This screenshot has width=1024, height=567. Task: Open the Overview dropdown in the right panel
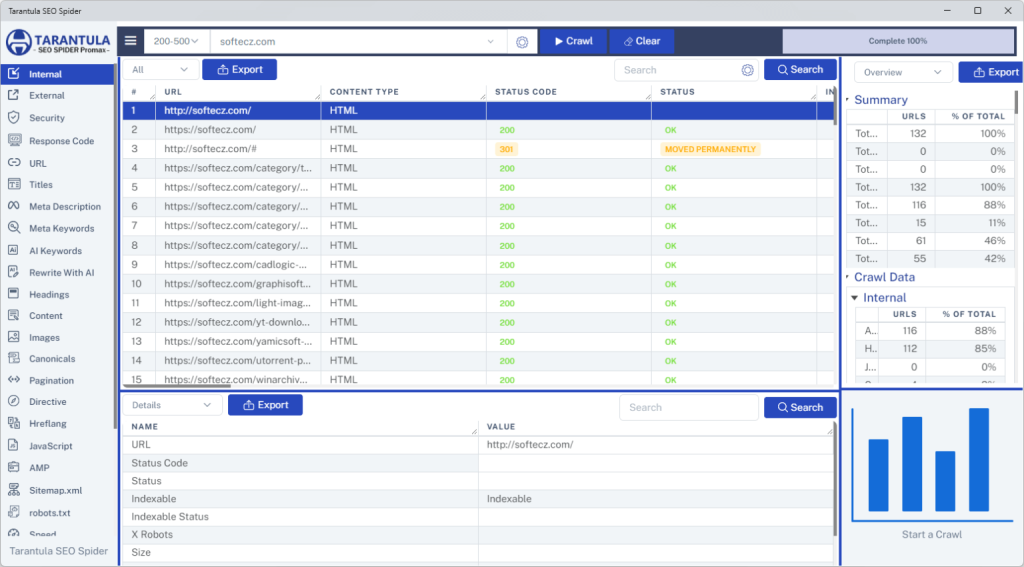point(903,72)
